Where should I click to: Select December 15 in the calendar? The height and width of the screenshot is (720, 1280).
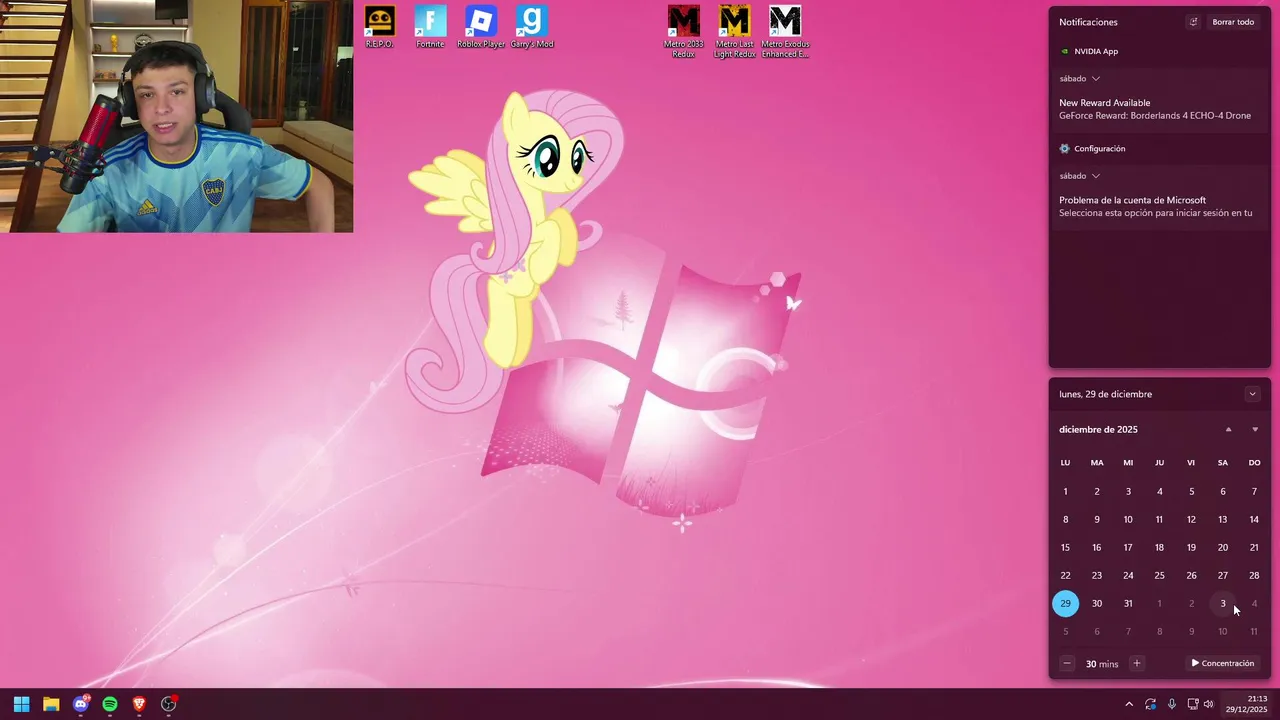click(x=1065, y=547)
